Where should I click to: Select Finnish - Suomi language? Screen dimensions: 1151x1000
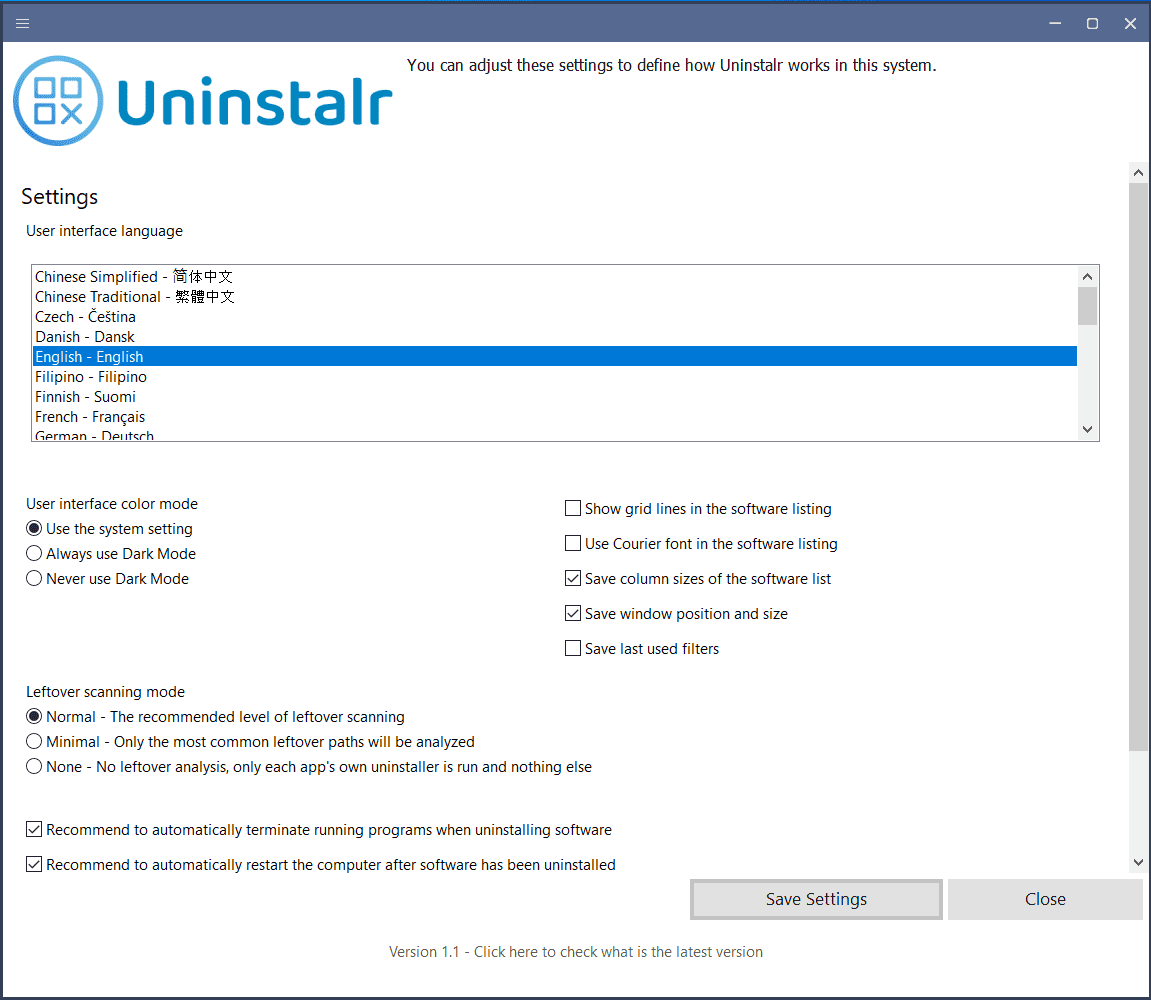554,396
